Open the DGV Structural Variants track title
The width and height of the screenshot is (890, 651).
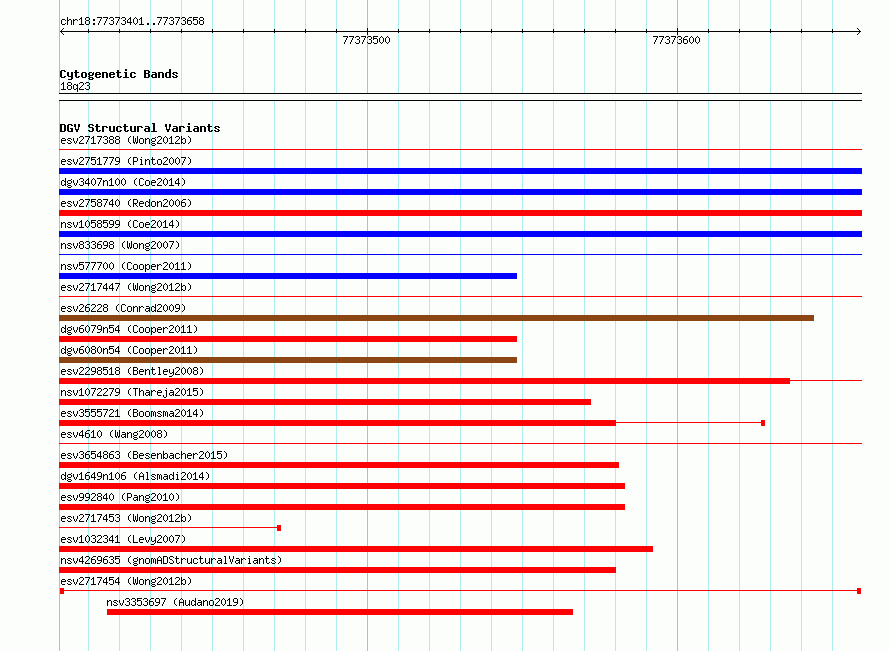(140, 128)
